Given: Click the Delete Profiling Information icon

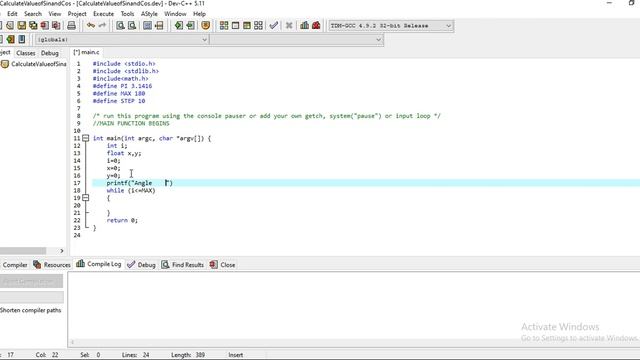Looking at the screenshot, I should click(316, 26).
